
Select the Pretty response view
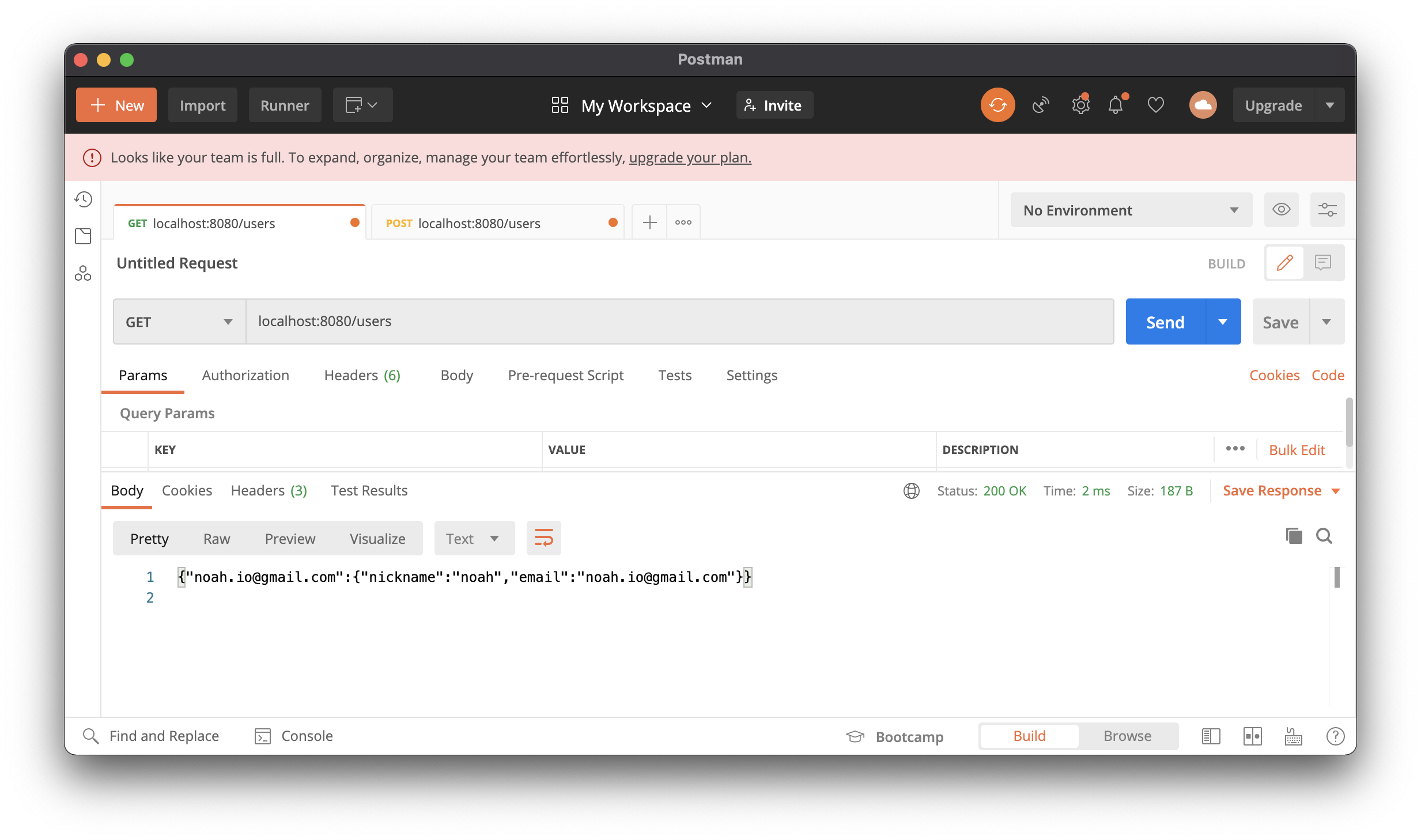click(x=149, y=538)
